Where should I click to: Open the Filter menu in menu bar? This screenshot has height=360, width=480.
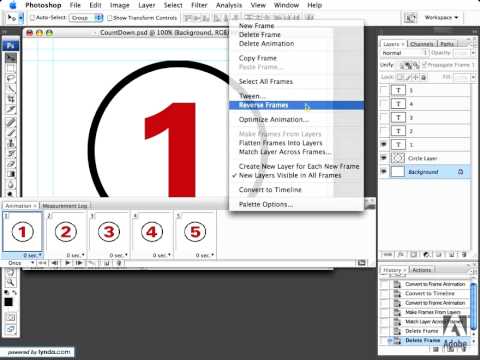[199, 5]
